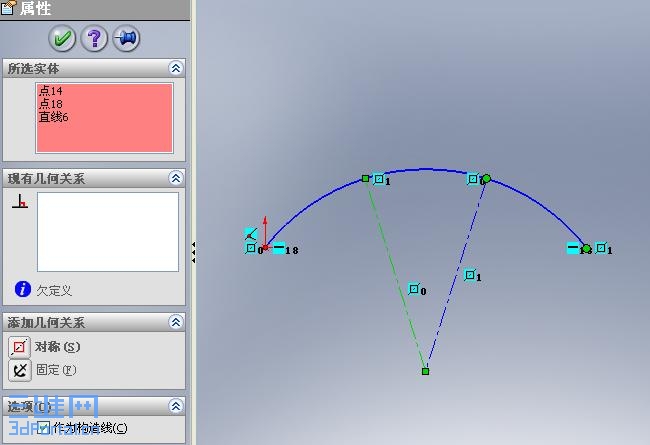Click the panel splitter collapse arrows
650x445 pixels.
[194, 252]
